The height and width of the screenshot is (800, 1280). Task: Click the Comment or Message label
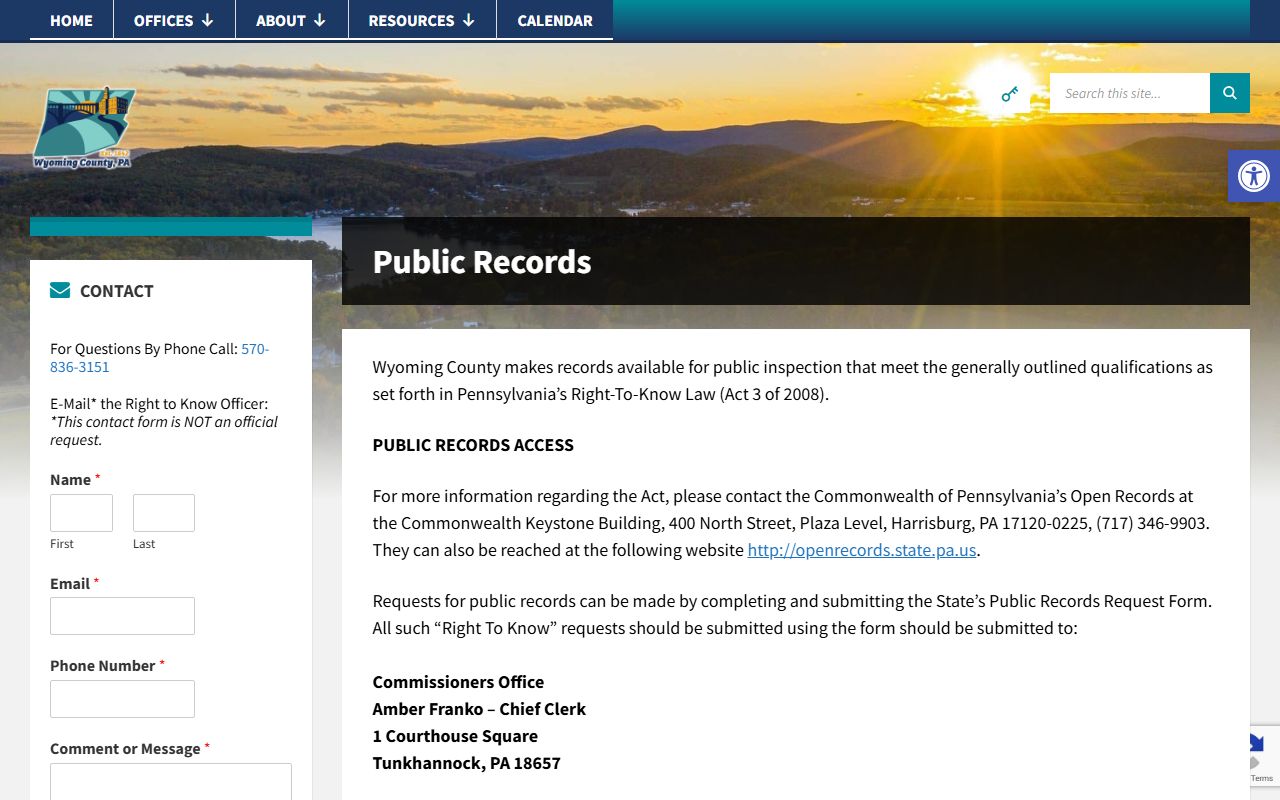click(x=130, y=749)
